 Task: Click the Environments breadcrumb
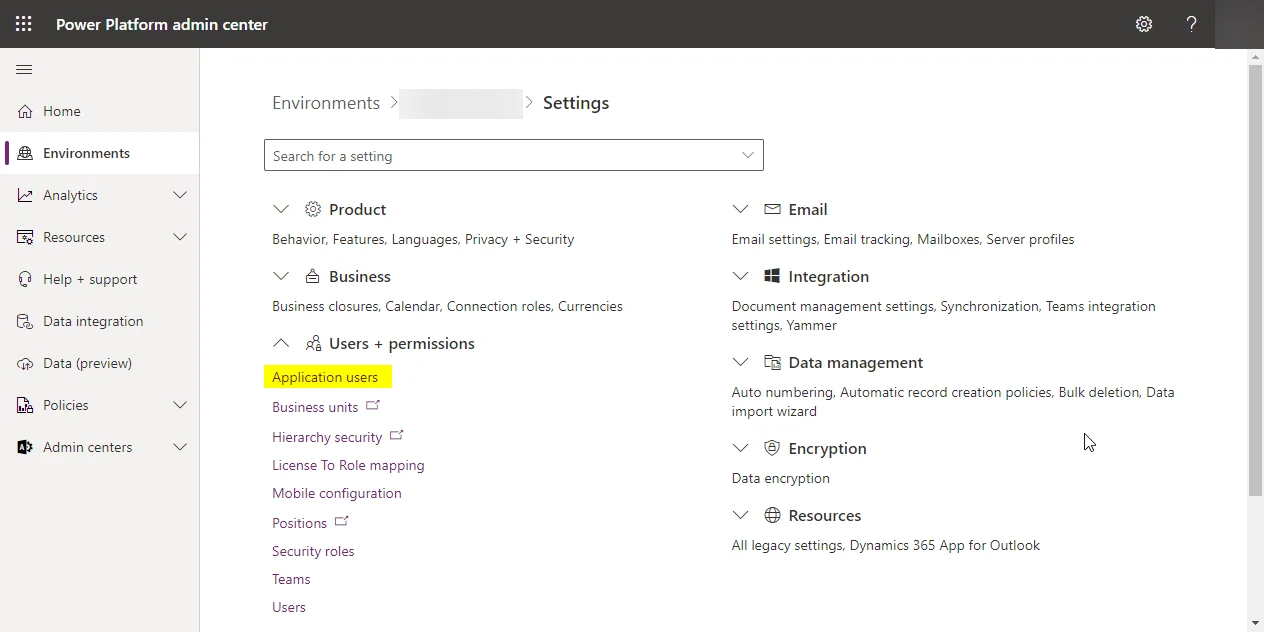[326, 103]
